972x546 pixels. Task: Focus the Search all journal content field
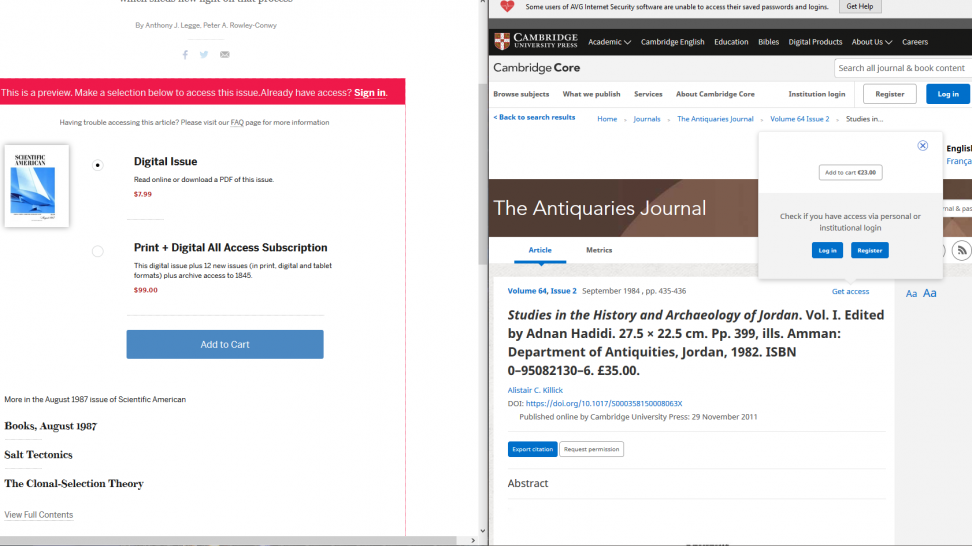pos(903,68)
